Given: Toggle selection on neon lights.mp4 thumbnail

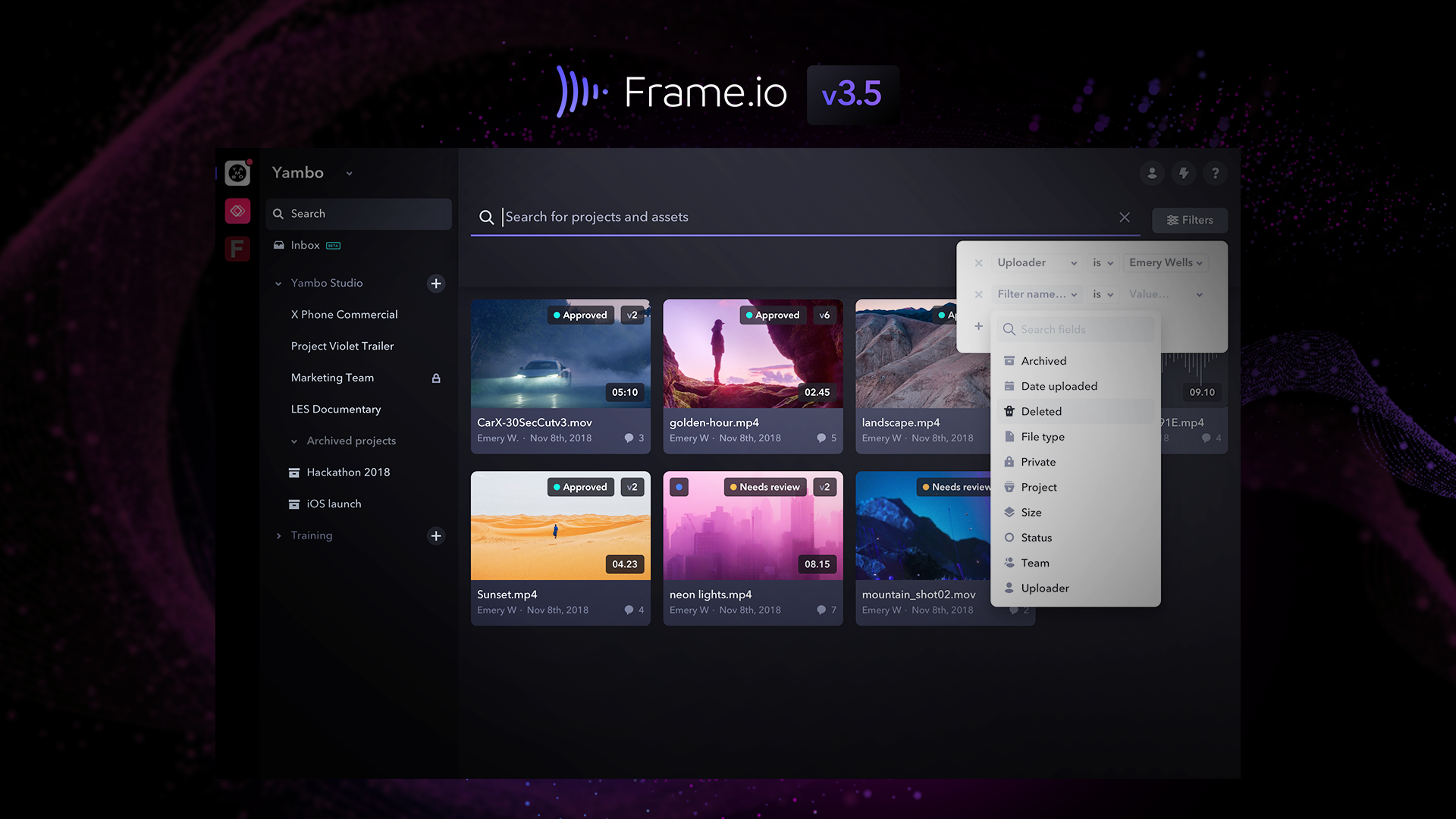Looking at the screenshot, I should tap(679, 487).
